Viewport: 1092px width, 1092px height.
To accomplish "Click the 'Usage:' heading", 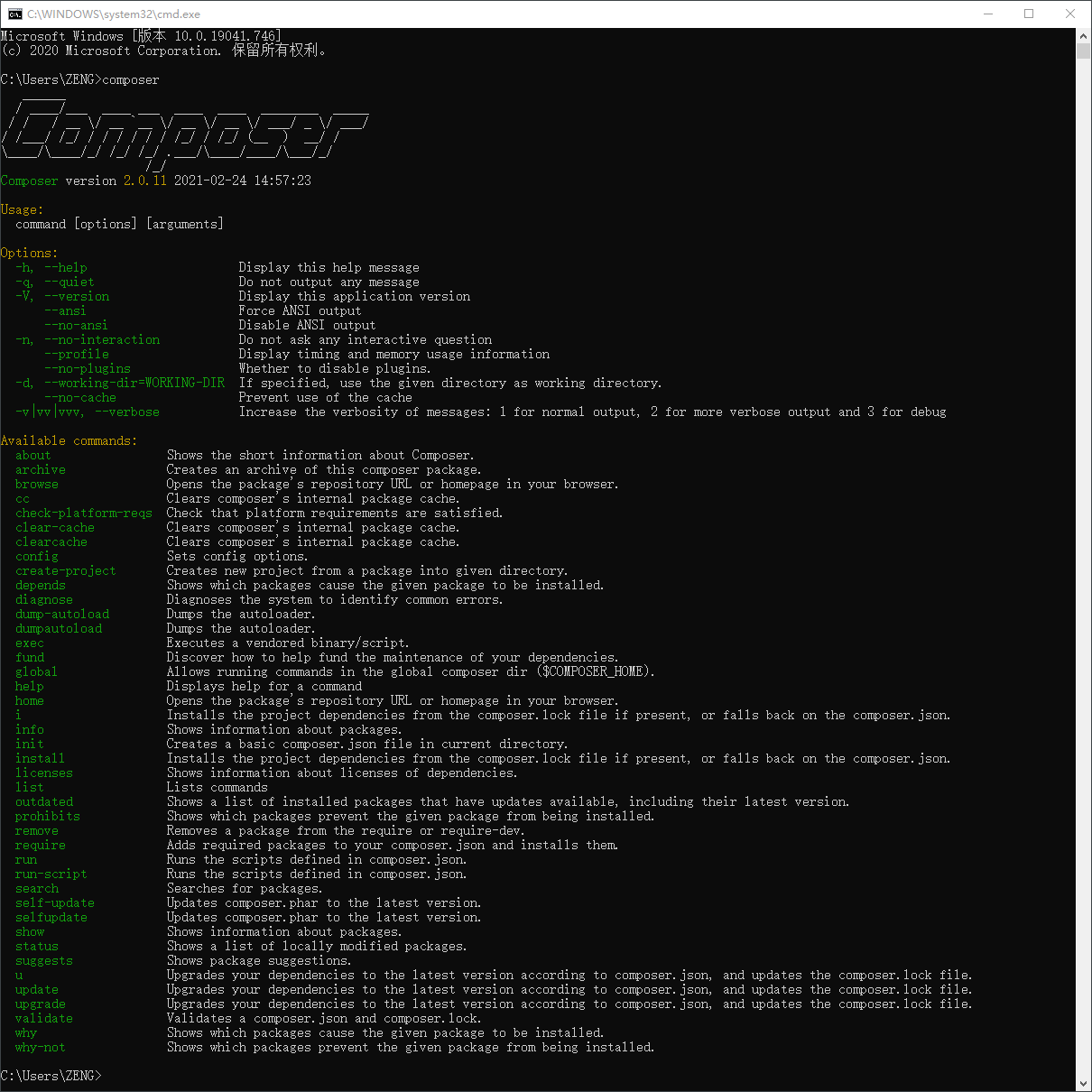I will 22,209.
